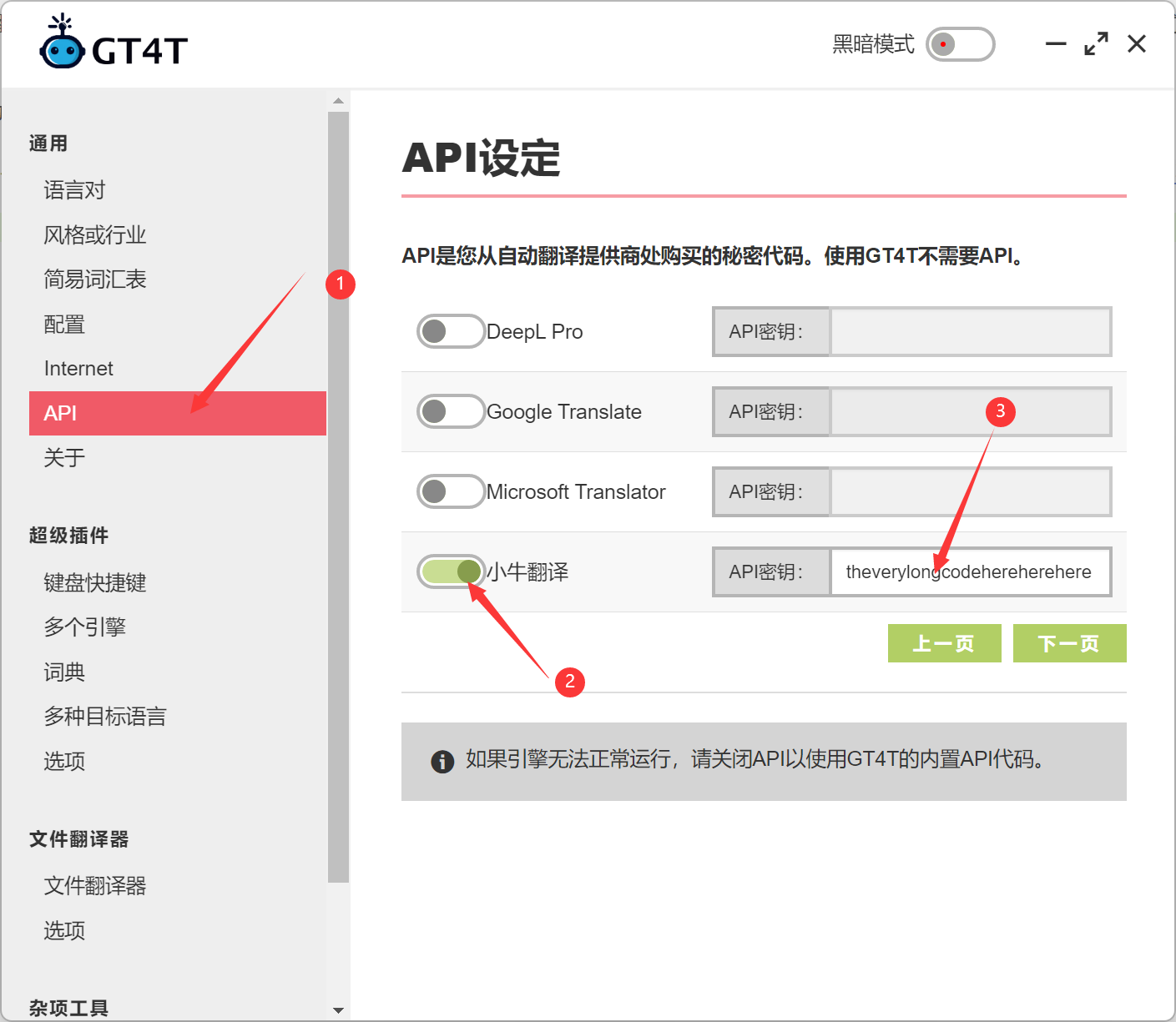Click the maximize resize arrows icon
The width and height of the screenshot is (1176, 1022).
(1095, 43)
